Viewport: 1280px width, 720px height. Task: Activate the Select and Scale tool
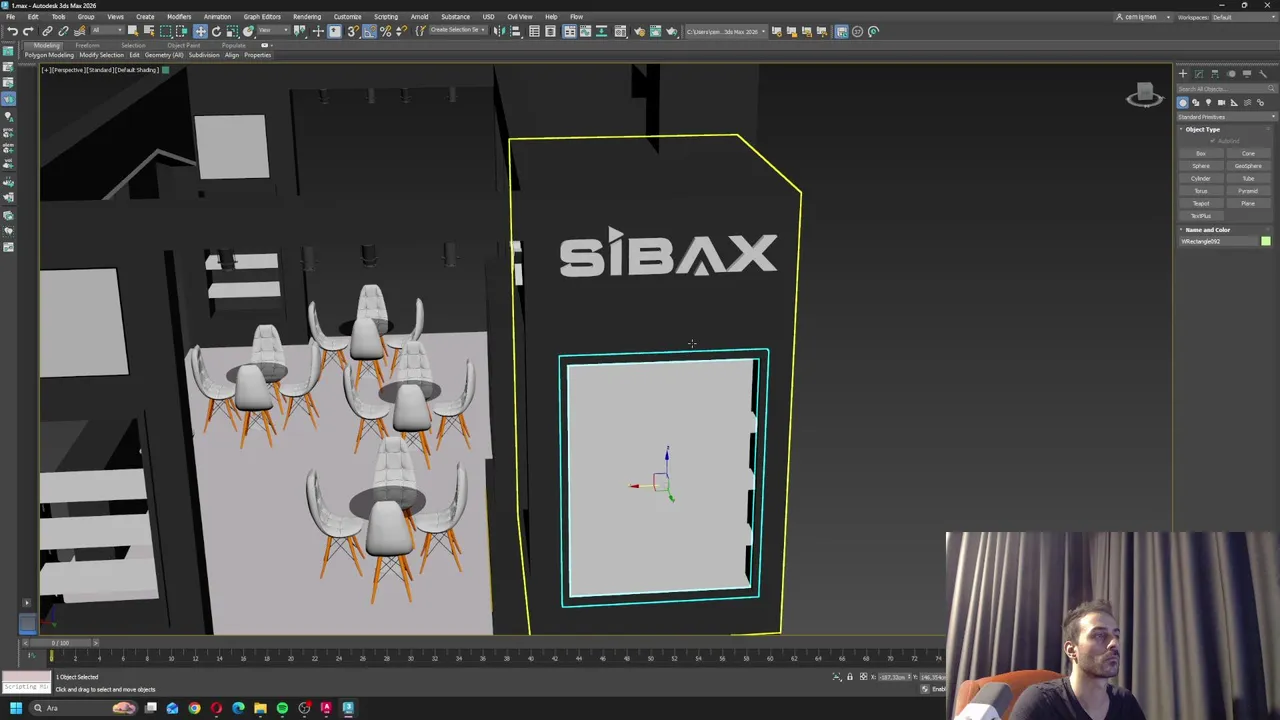[232, 31]
